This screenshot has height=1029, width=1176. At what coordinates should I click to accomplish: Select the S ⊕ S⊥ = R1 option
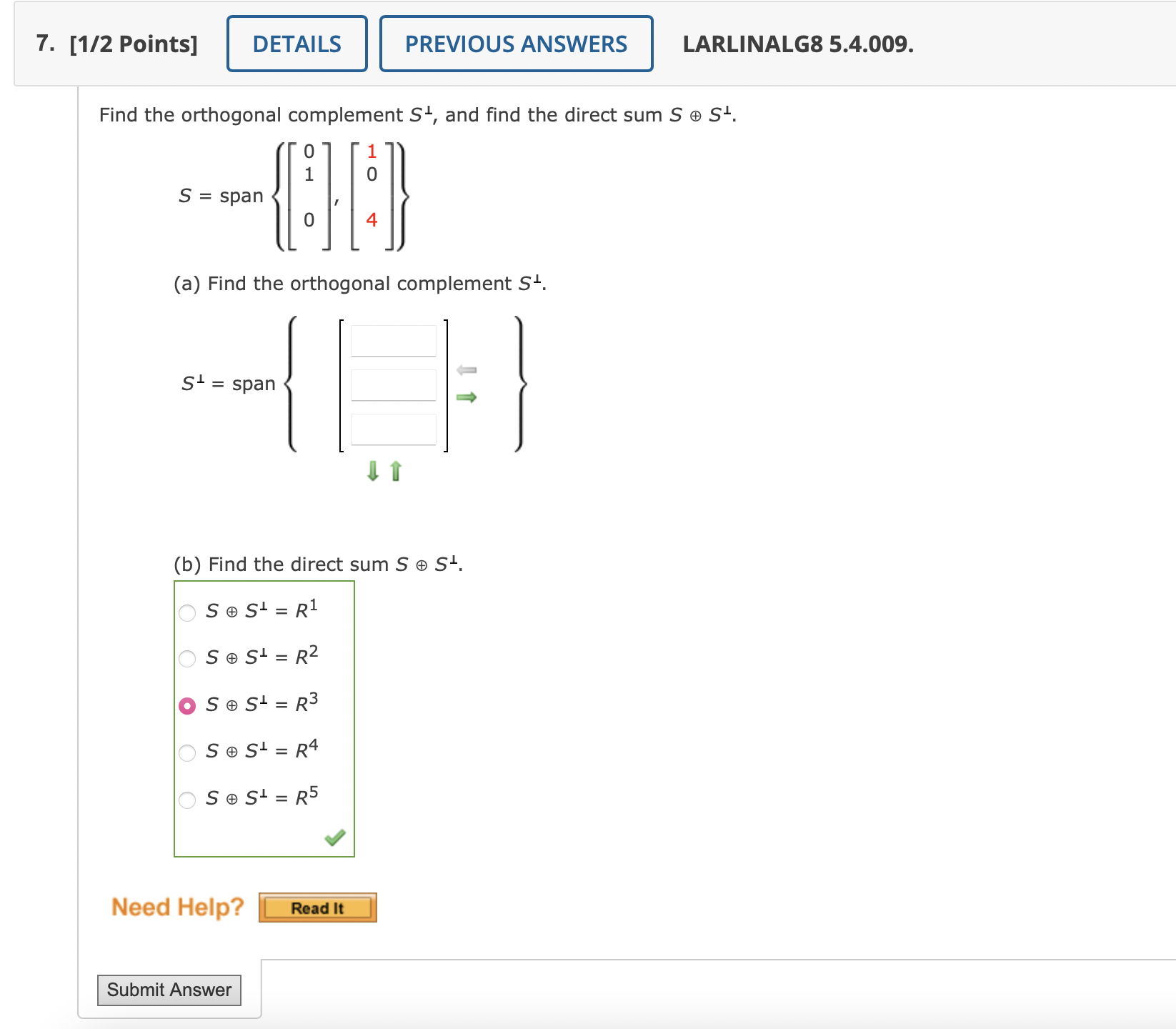pos(188,612)
